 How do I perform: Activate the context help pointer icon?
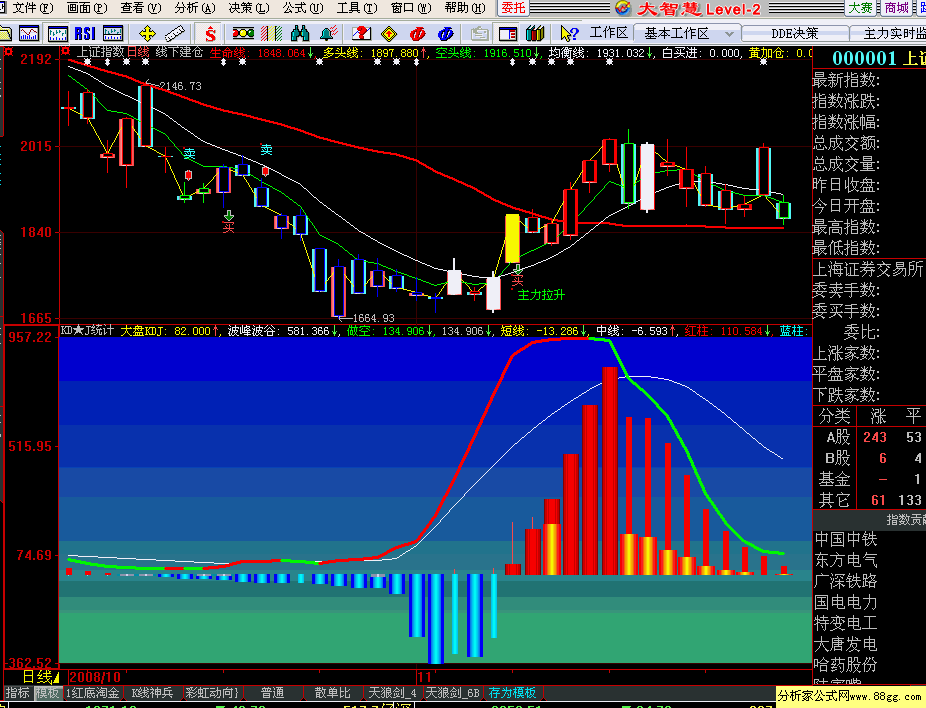(569, 34)
